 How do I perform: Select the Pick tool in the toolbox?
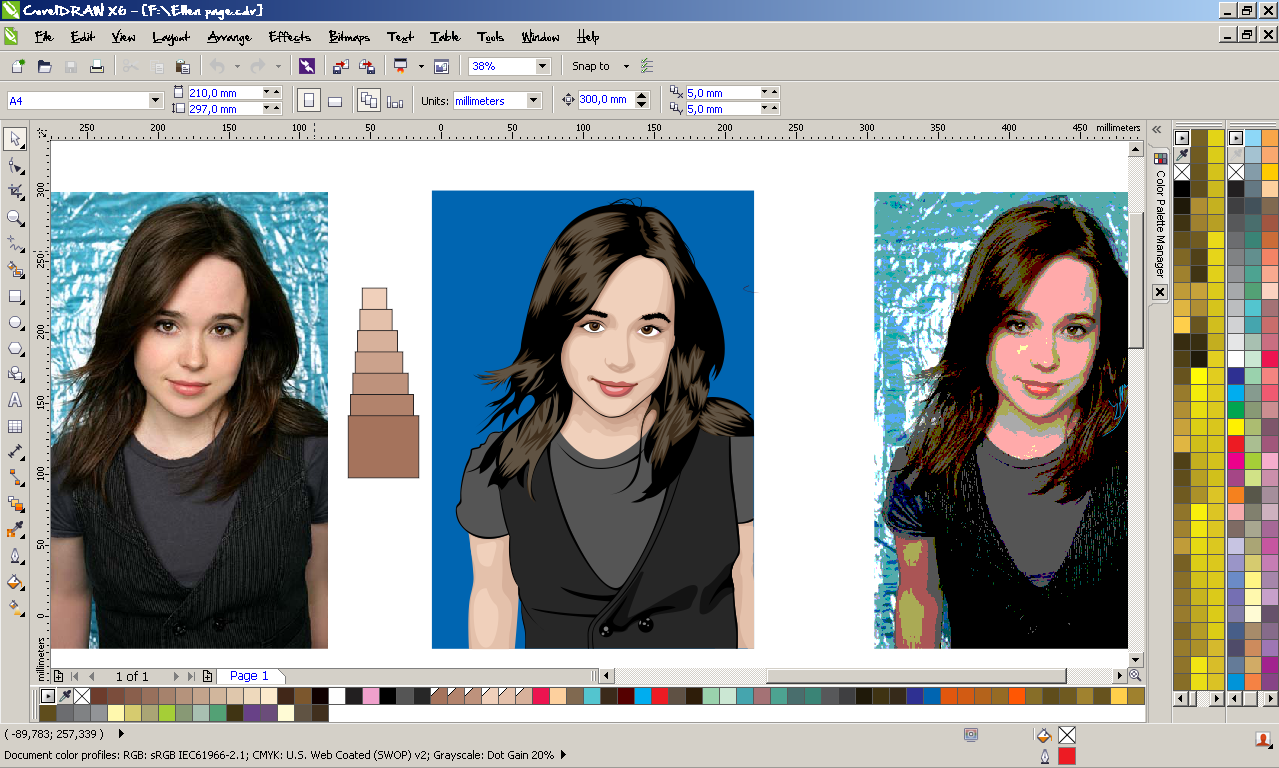click(x=15, y=138)
